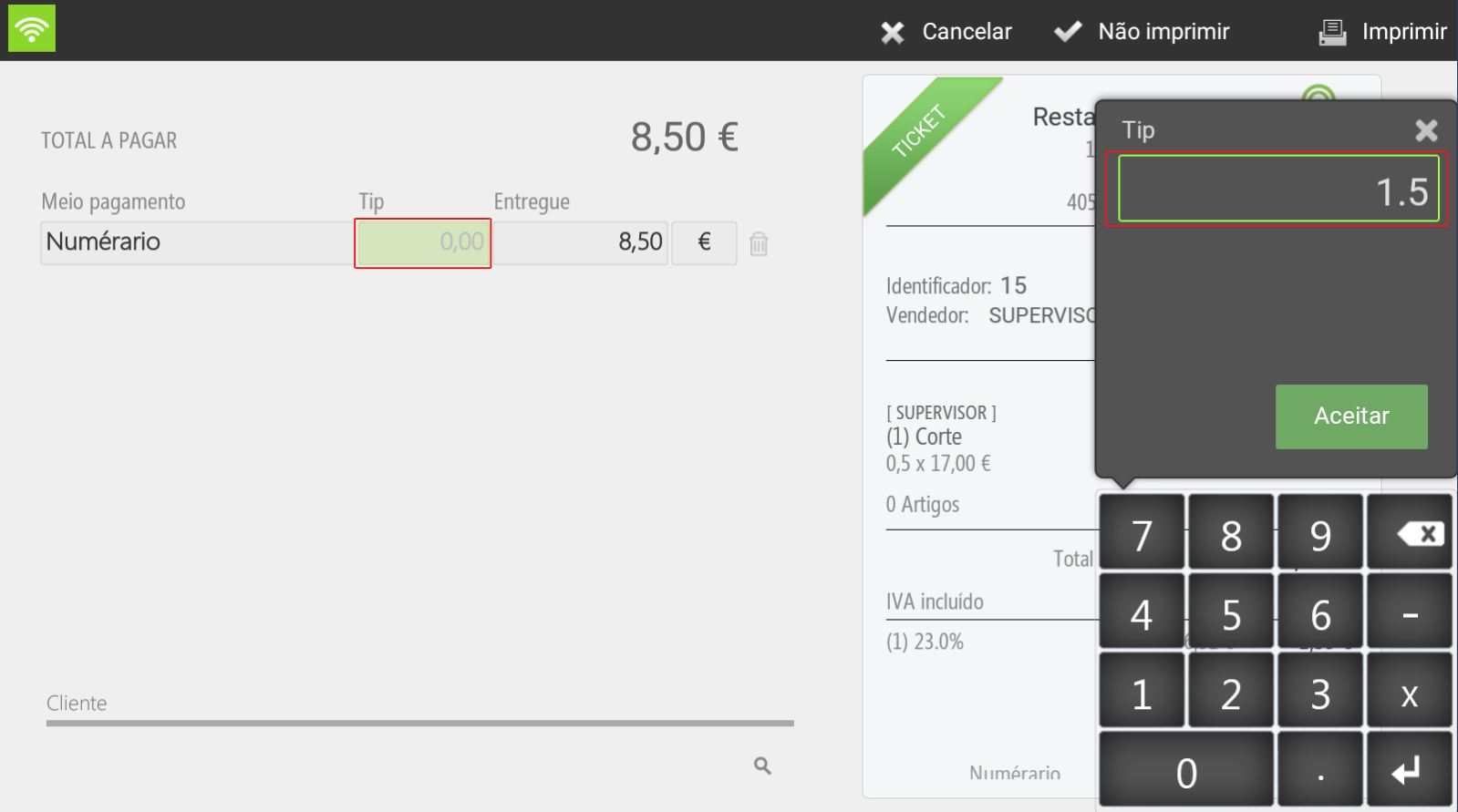Viewport: 1458px width, 812px height.
Task: Tap the keypad enter arrow key
Action: pos(1410,770)
